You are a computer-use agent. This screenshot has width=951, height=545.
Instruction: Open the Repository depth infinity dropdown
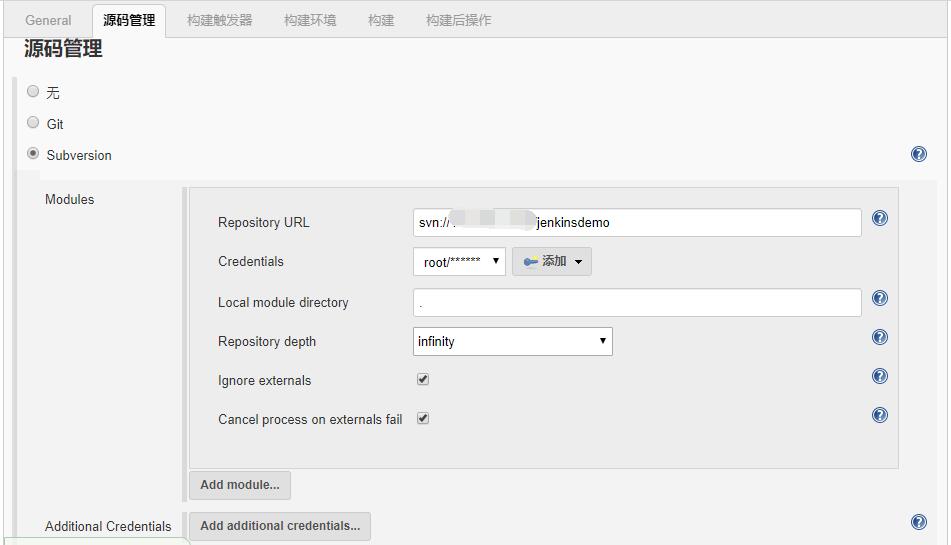pos(512,341)
